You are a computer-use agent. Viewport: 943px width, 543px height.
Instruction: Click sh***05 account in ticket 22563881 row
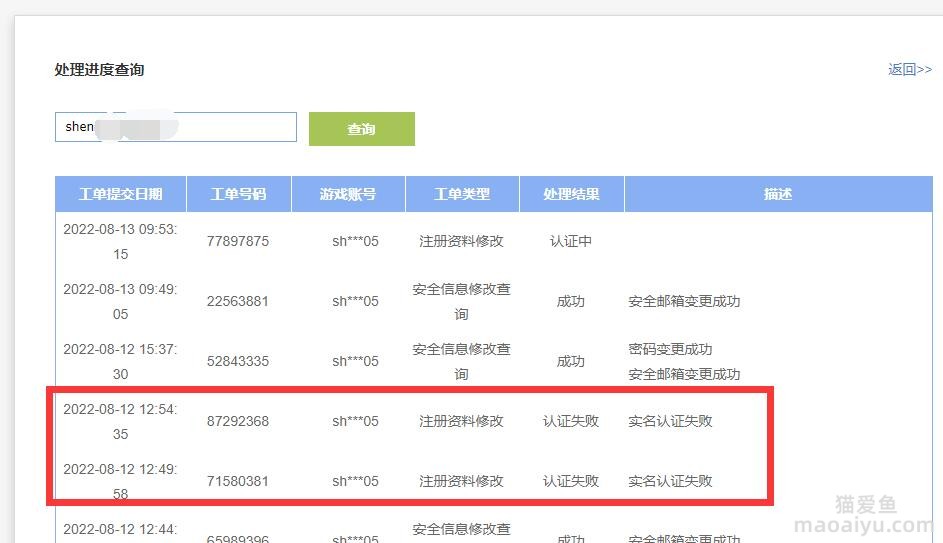(355, 301)
